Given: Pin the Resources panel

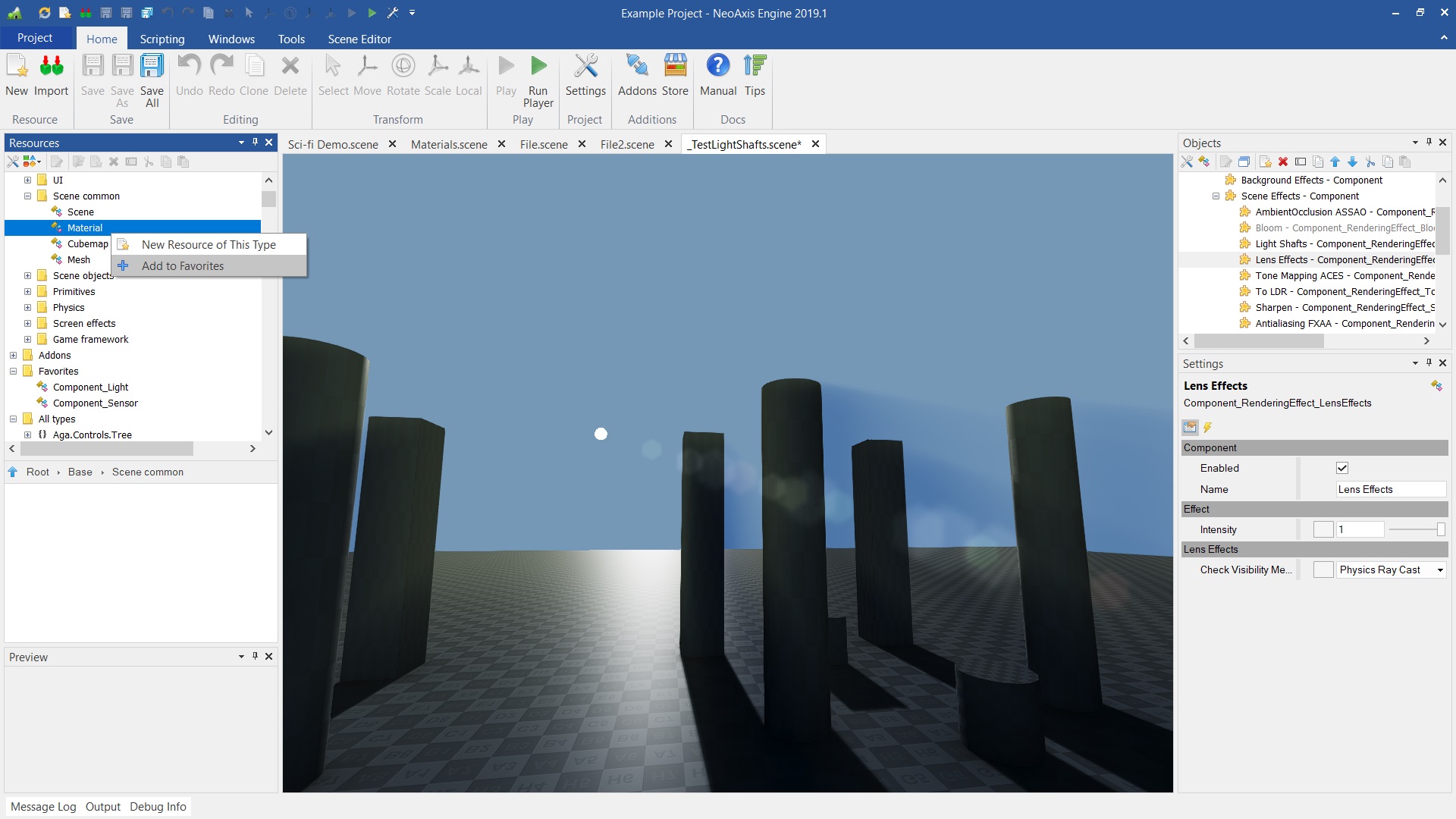Looking at the screenshot, I should pos(255,142).
